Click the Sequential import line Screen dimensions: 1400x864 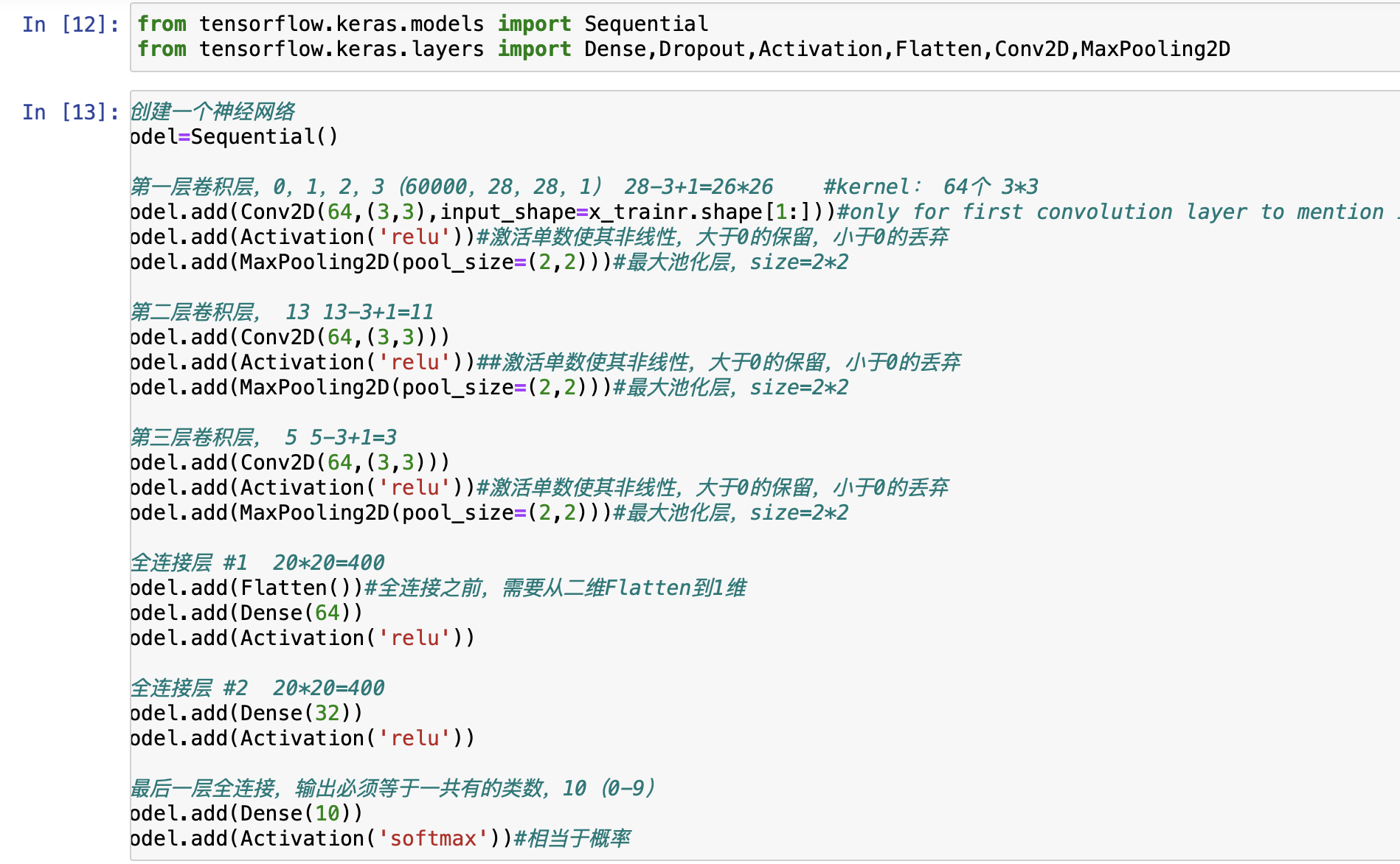(x=420, y=24)
